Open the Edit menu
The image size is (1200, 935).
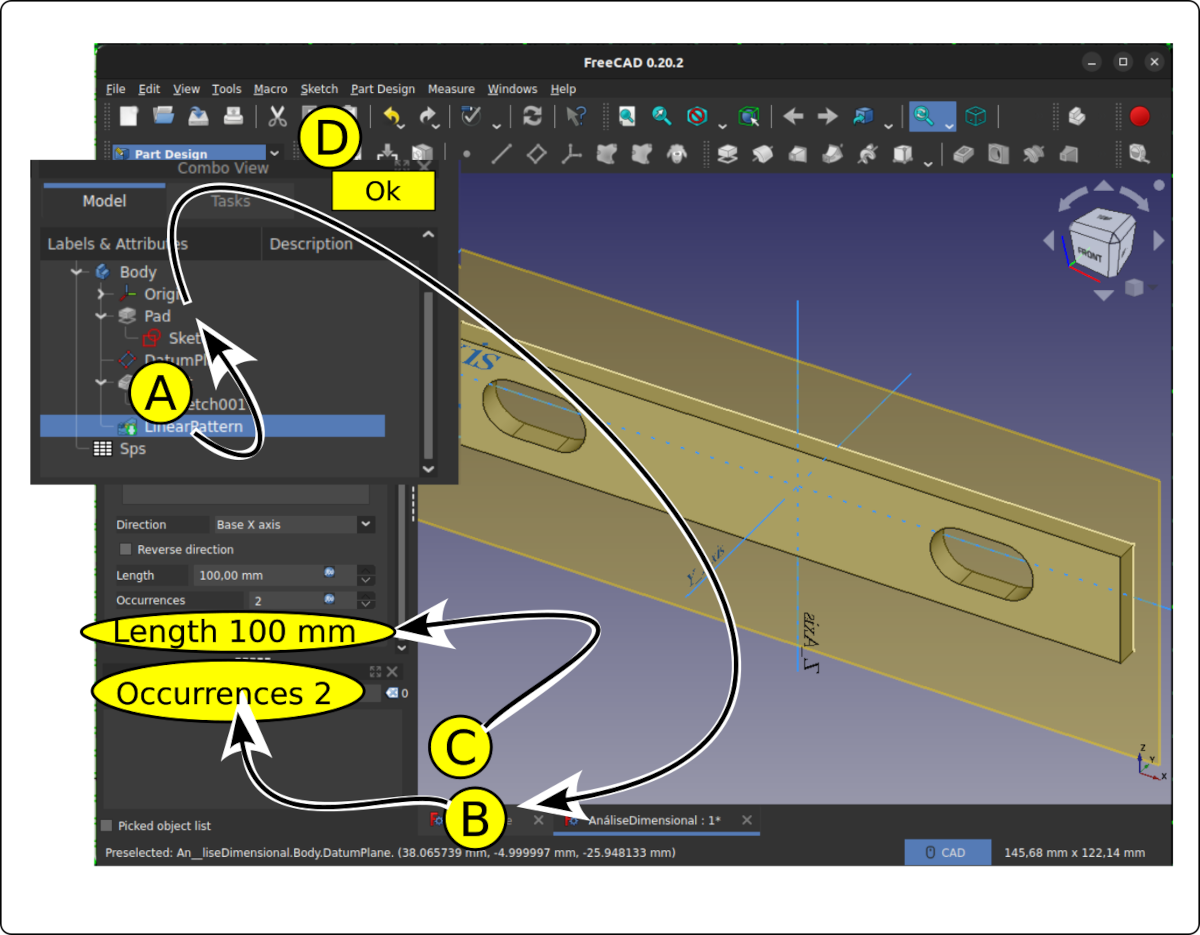pos(149,89)
